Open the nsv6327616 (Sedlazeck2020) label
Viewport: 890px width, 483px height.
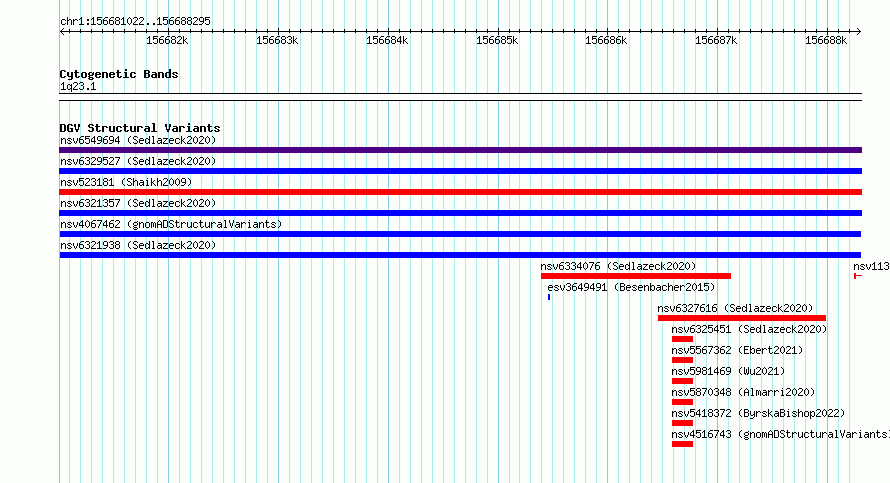click(735, 308)
